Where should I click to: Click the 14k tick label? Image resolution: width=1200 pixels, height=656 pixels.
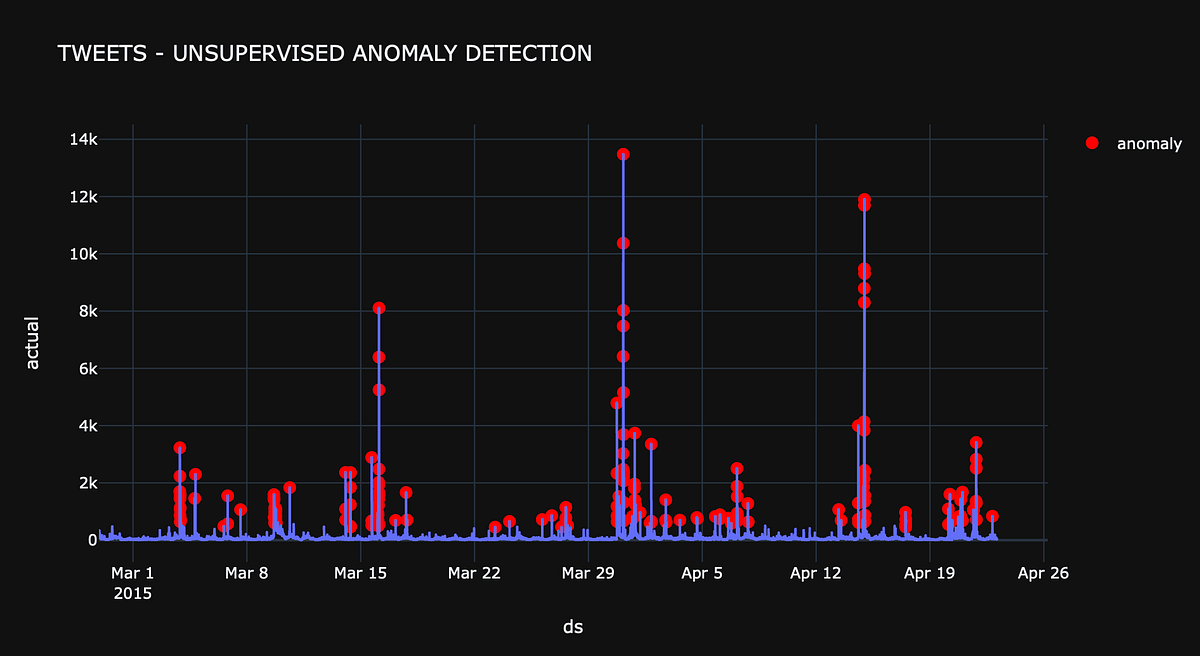[x=86, y=140]
